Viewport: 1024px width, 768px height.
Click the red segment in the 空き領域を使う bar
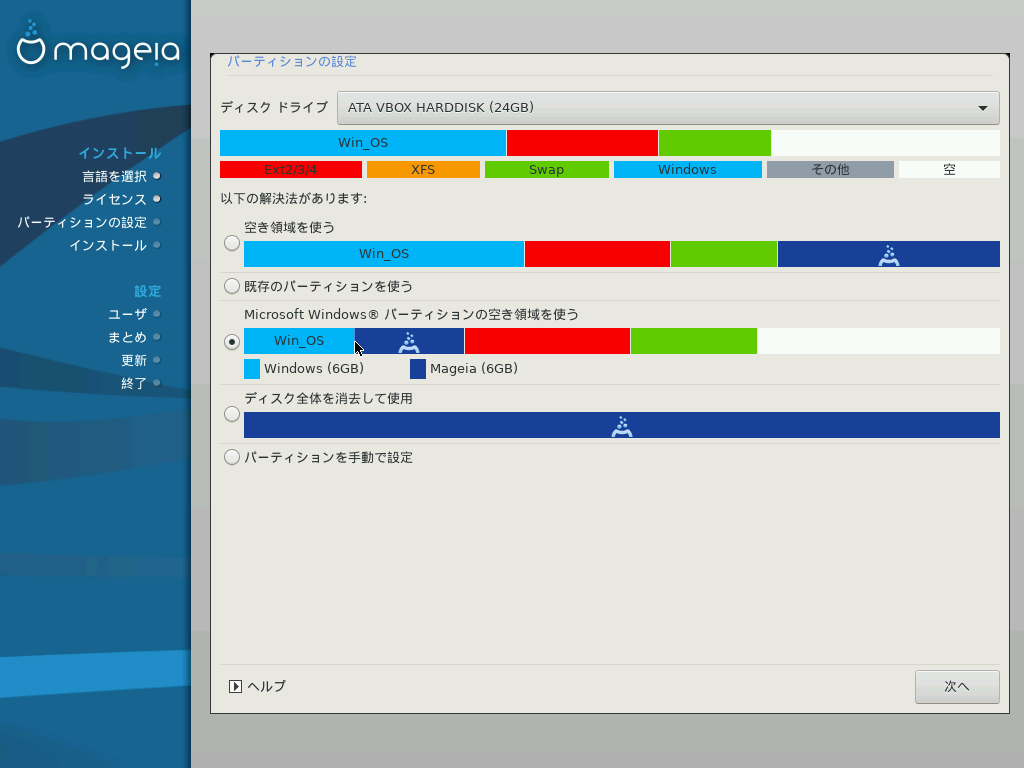tap(598, 254)
